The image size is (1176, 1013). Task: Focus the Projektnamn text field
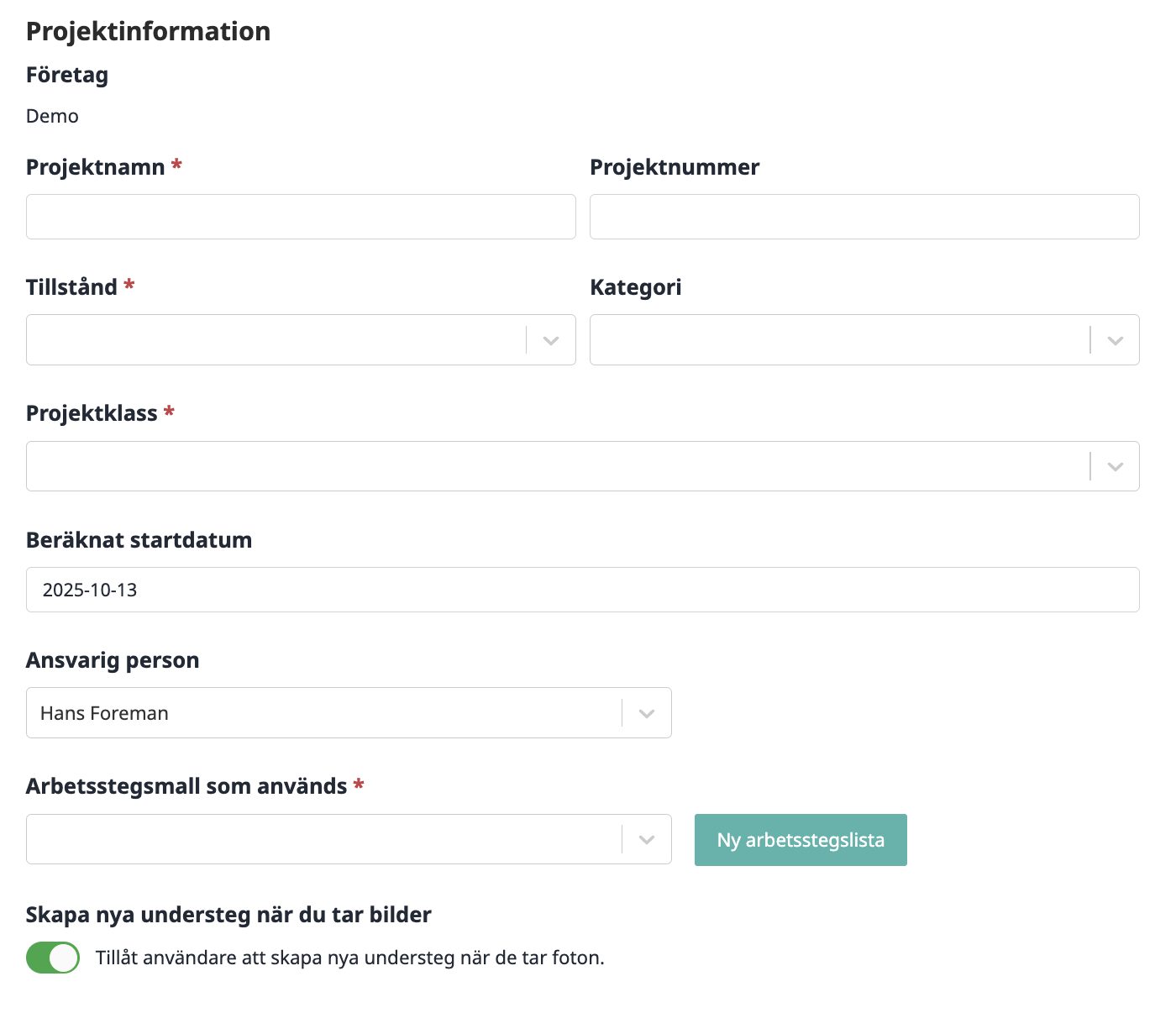click(301, 217)
